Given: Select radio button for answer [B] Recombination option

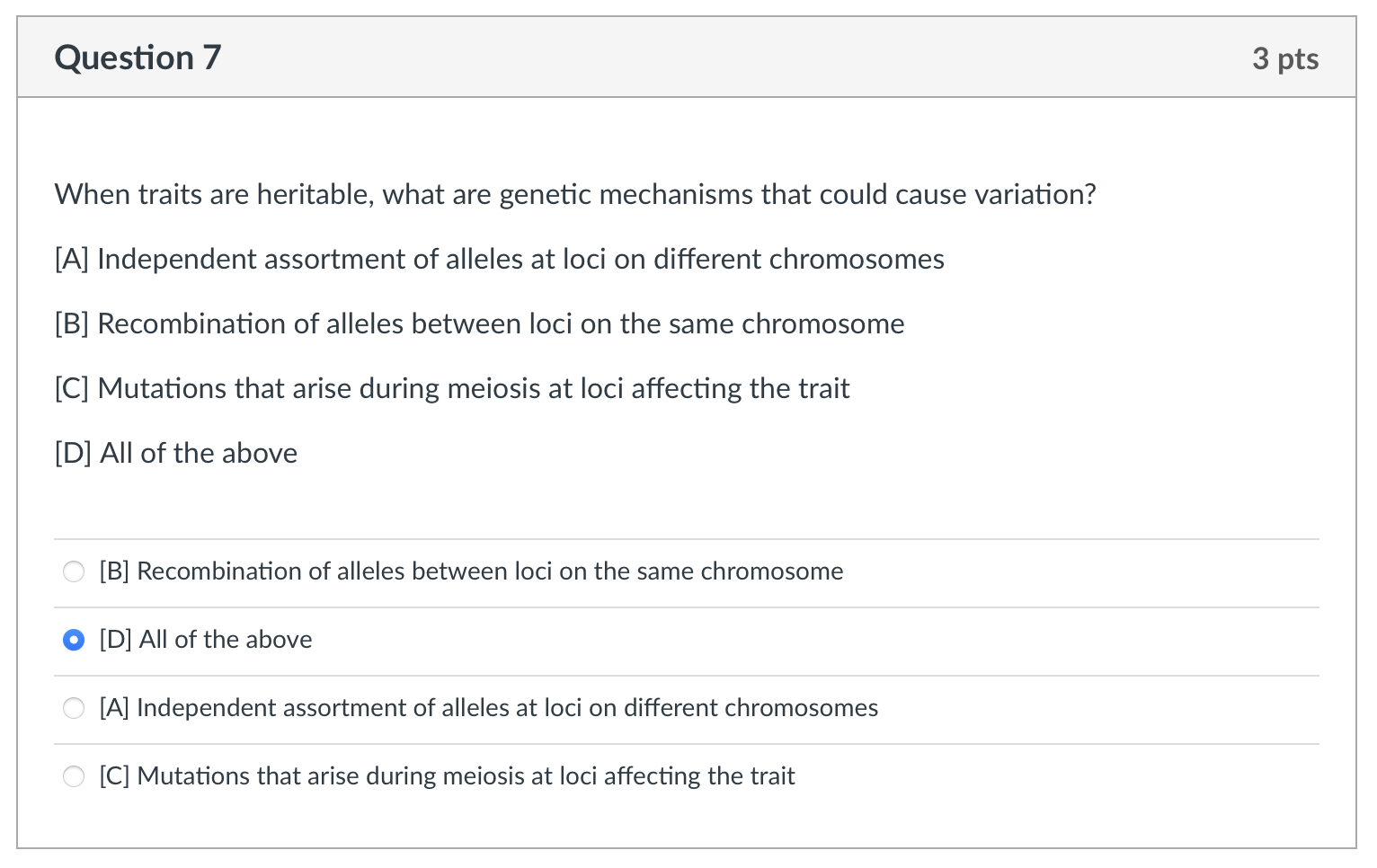Looking at the screenshot, I should 74,571.
